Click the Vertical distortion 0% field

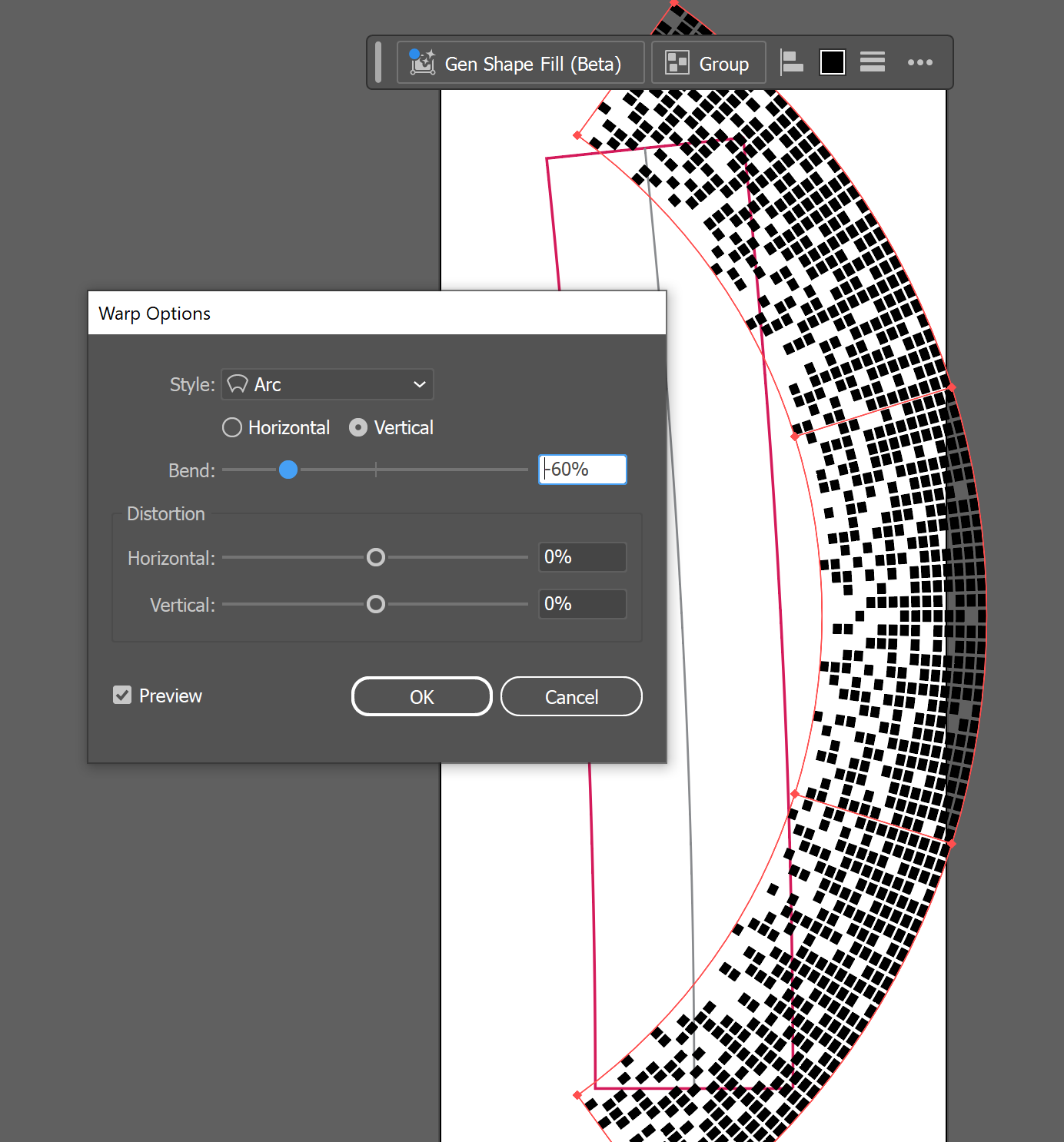(x=583, y=604)
